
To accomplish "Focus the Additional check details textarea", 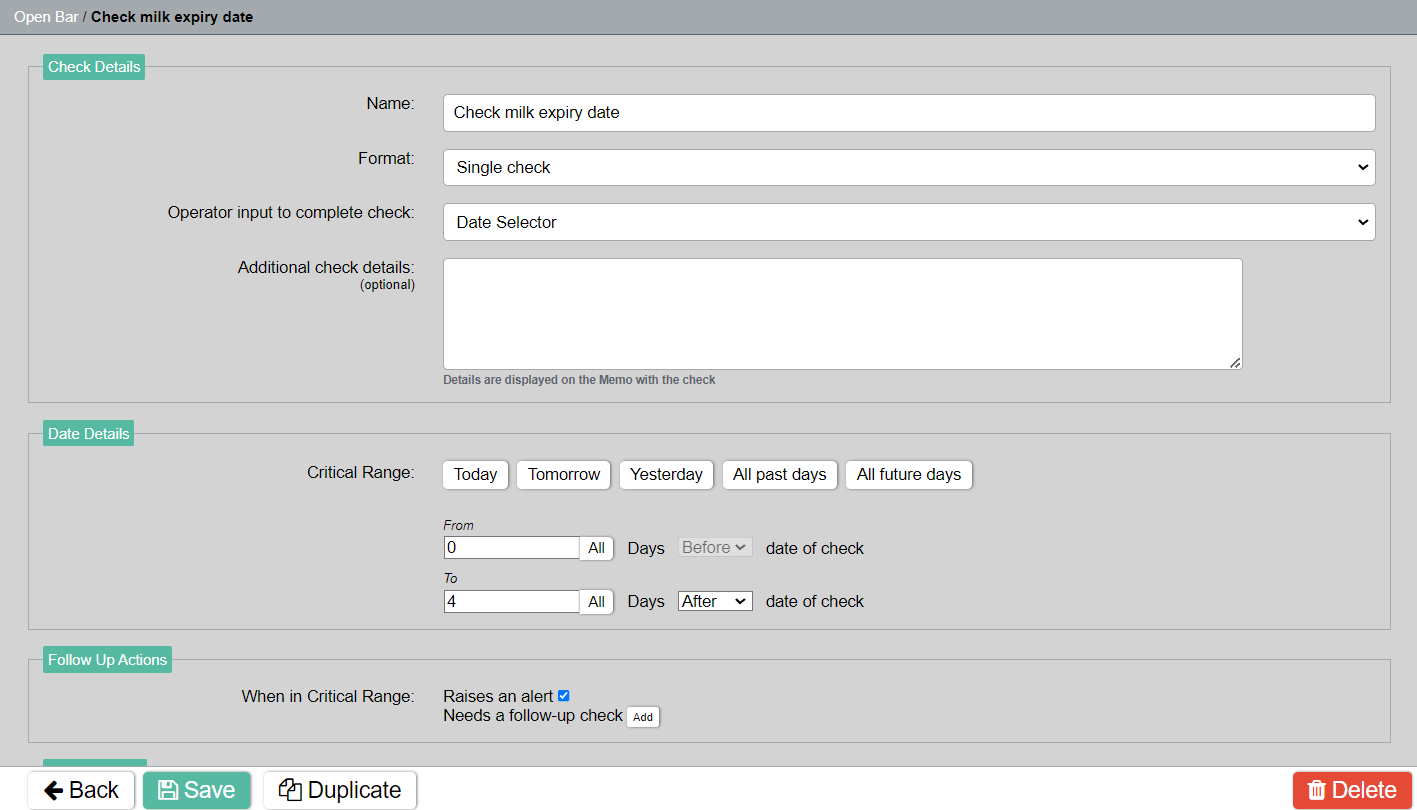I will tap(842, 314).
